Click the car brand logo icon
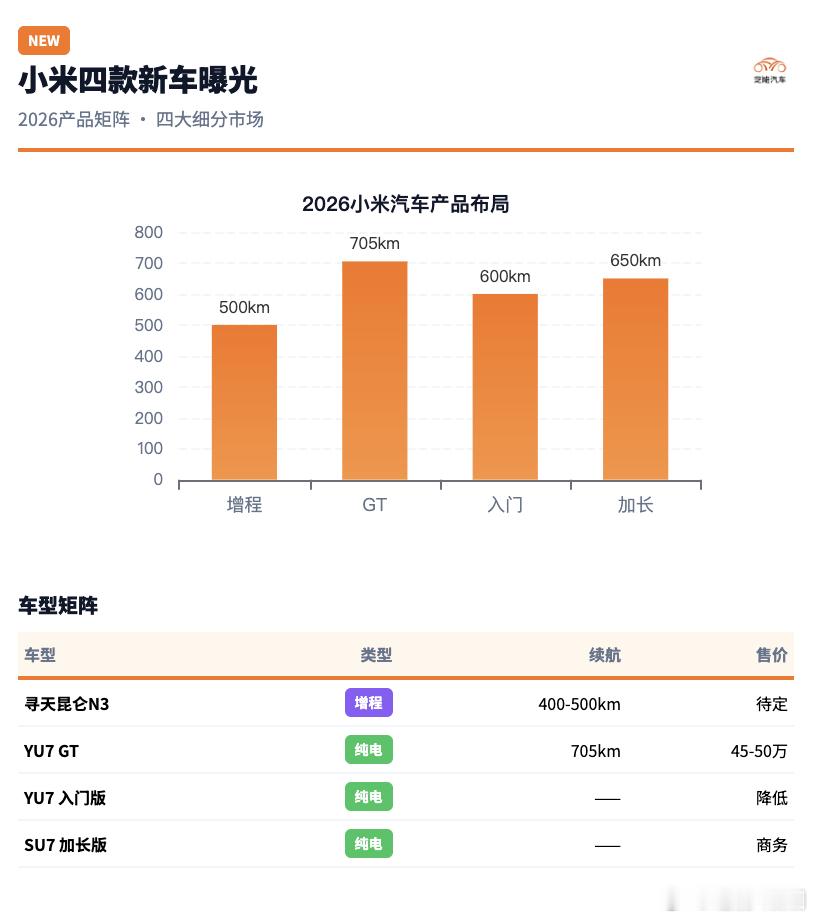The image size is (814, 920). [x=769, y=70]
